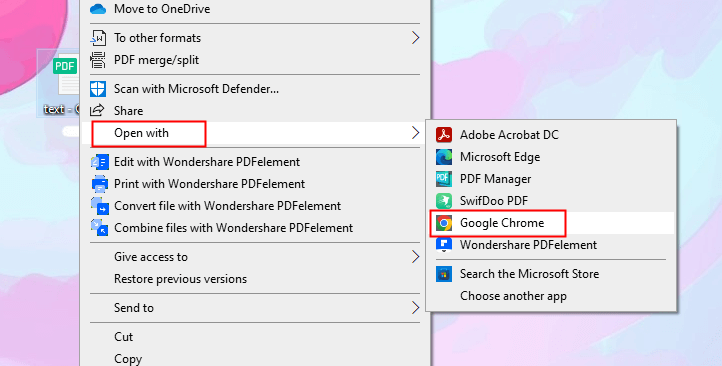Image resolution: width=722 pixels, height=366 pixels.
Task: Expand the To other formats arrow
Action: pyautogui.click(x=415, y=38)
